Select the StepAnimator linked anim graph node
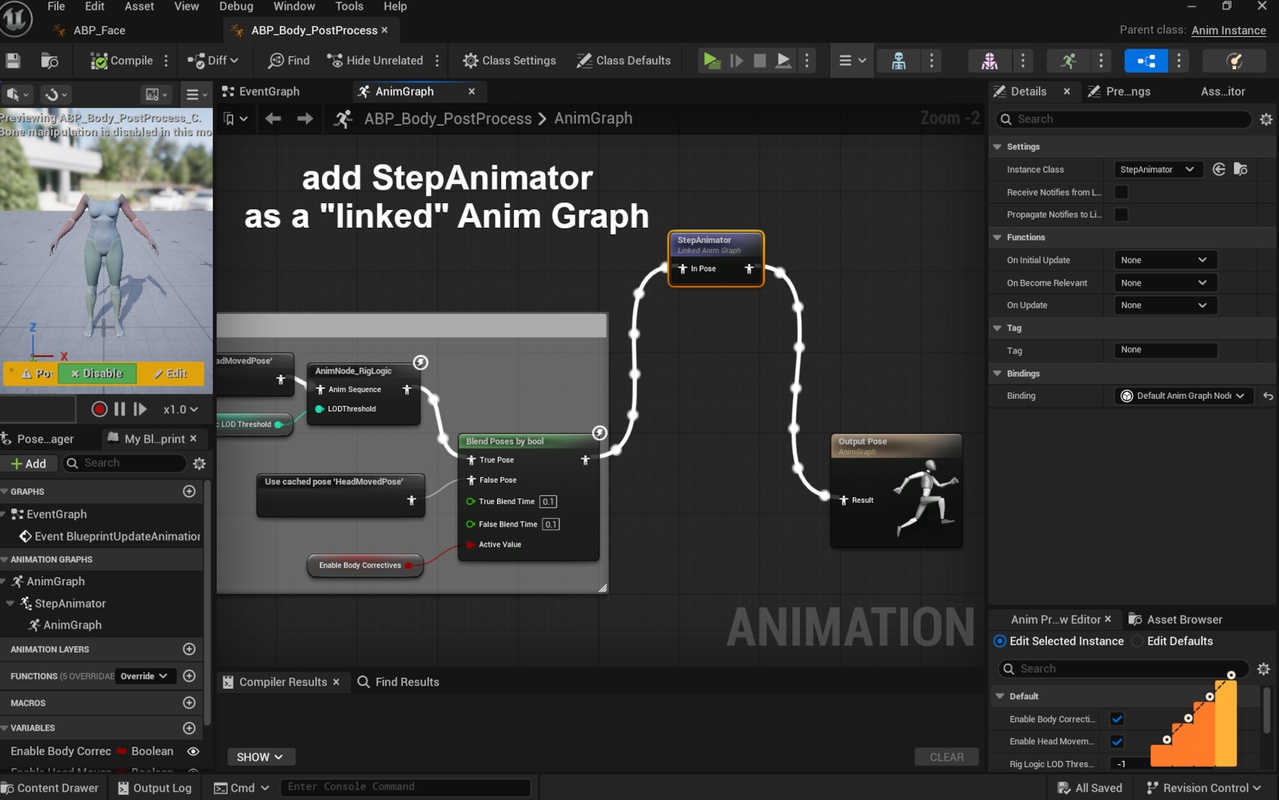1279x800 pixels. (x=716, y=259)
